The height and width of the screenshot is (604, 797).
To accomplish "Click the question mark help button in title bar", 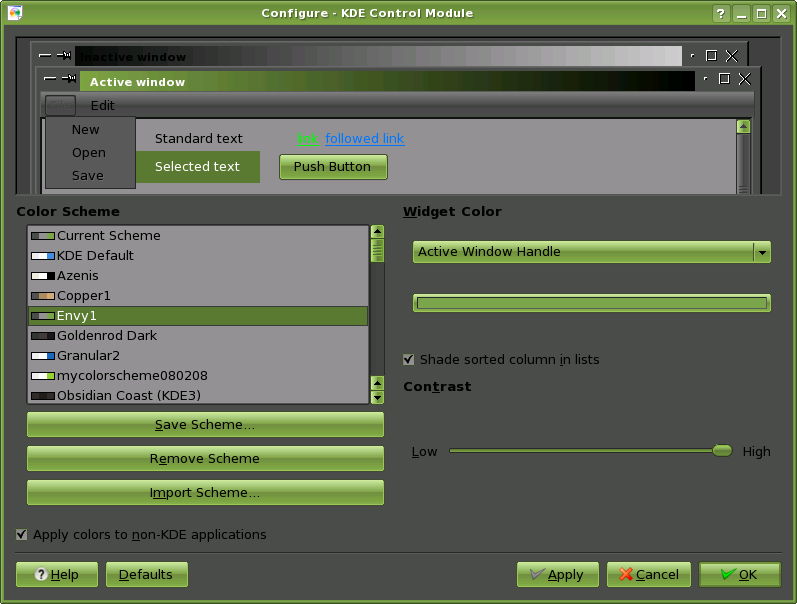I will 720,13.
